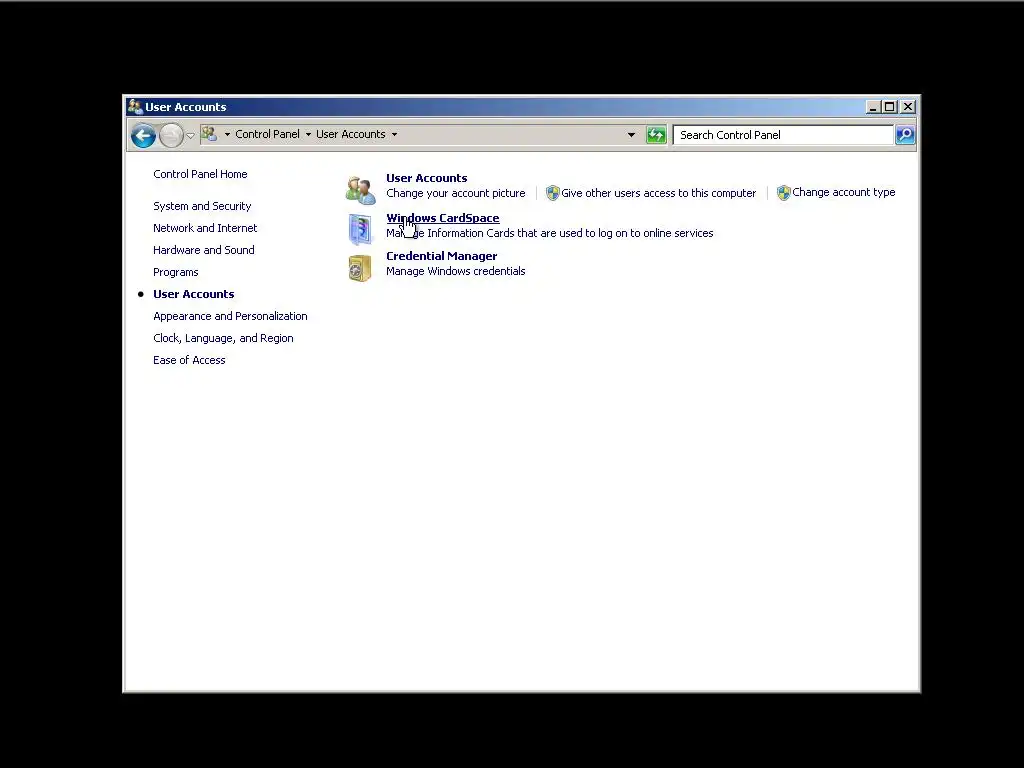
Task: Click Manage Information Cards description link
Action: [x=549, y=233]
